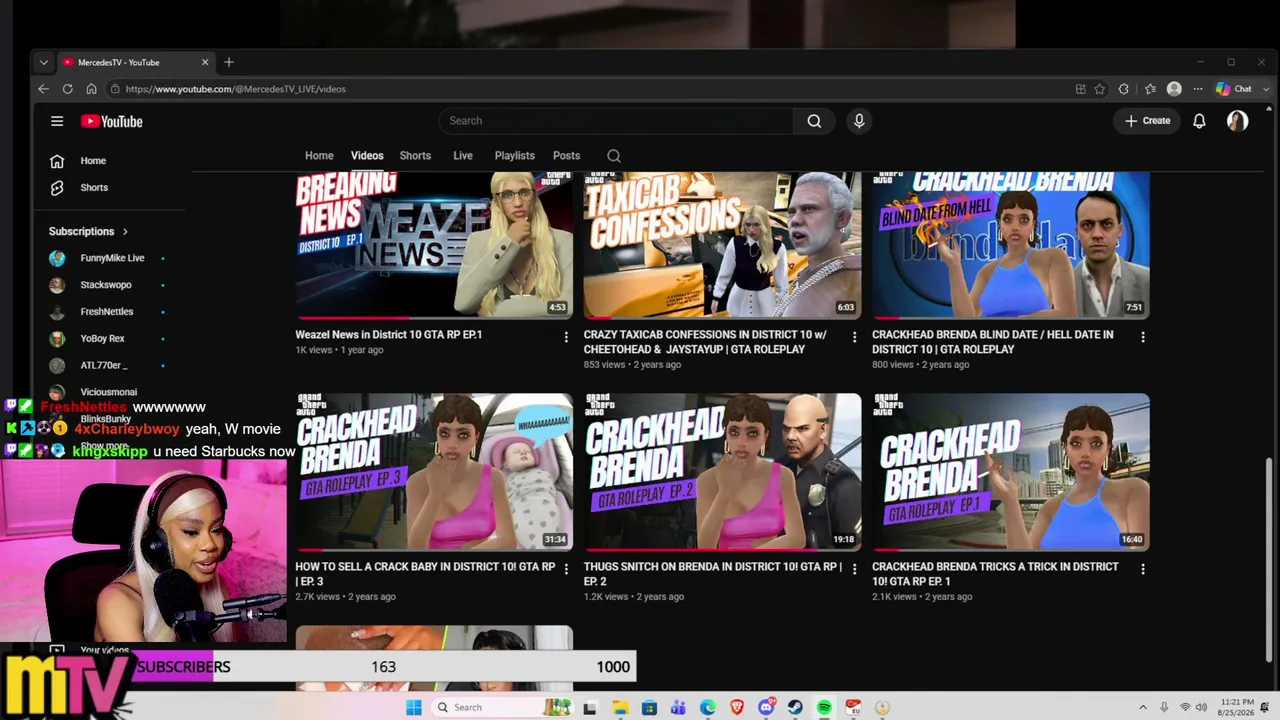Screen dimensions: 1280x720
Task: Open the Live channel tab
Action: (x=463, y=156)
